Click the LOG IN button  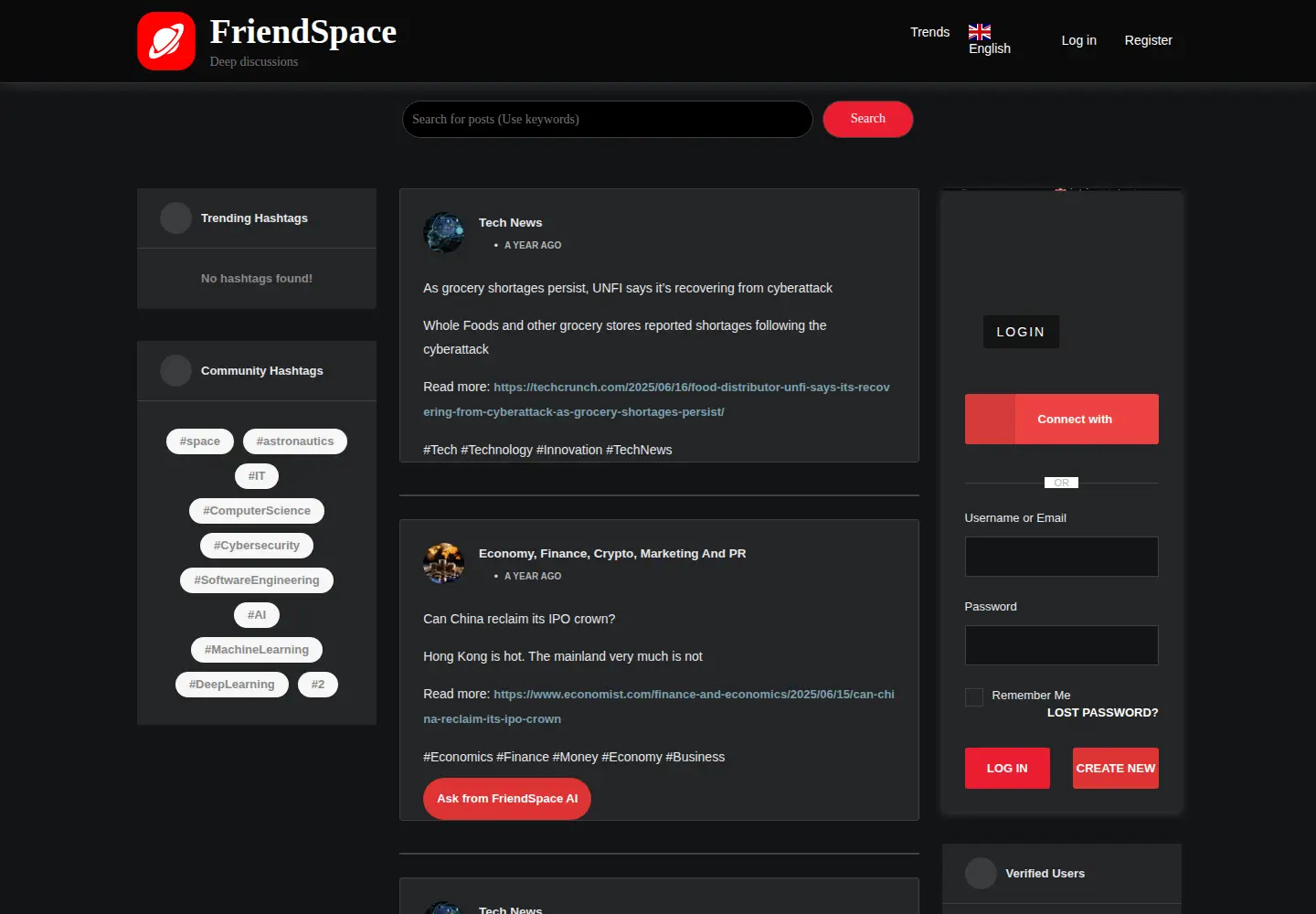(x=1007, y=769)
